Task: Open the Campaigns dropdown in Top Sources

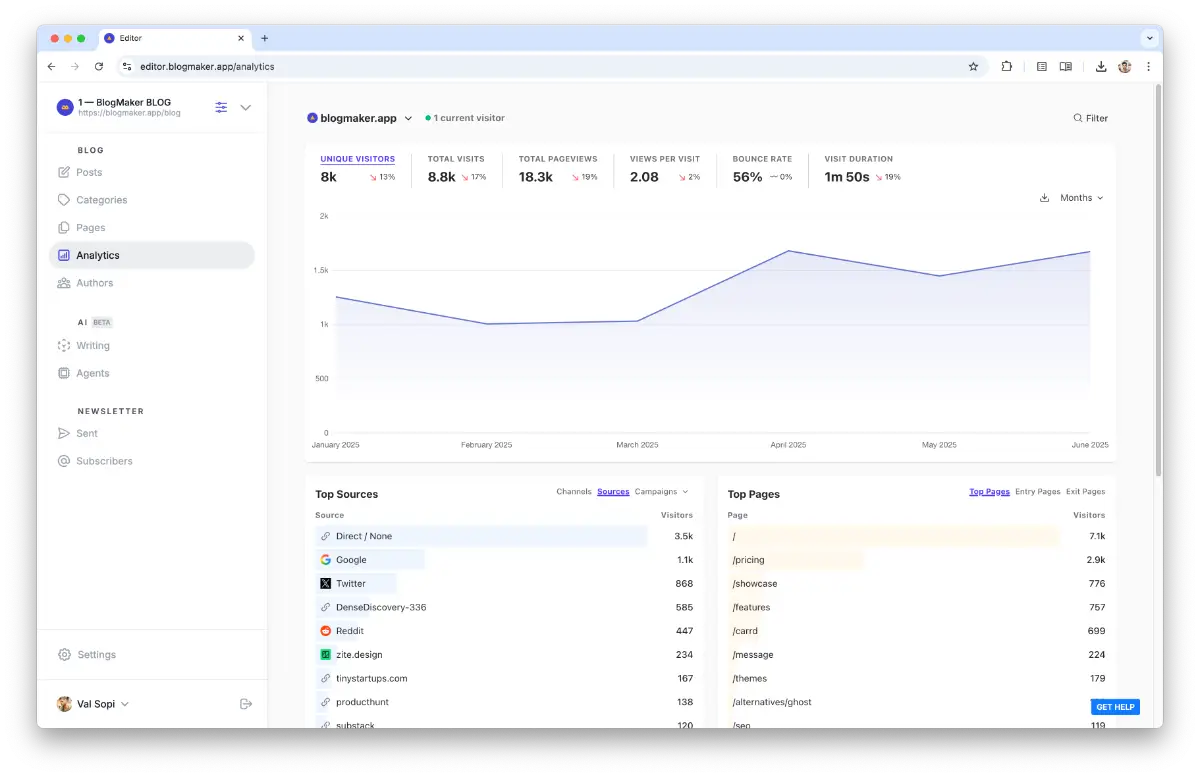Action: point(661,492)
